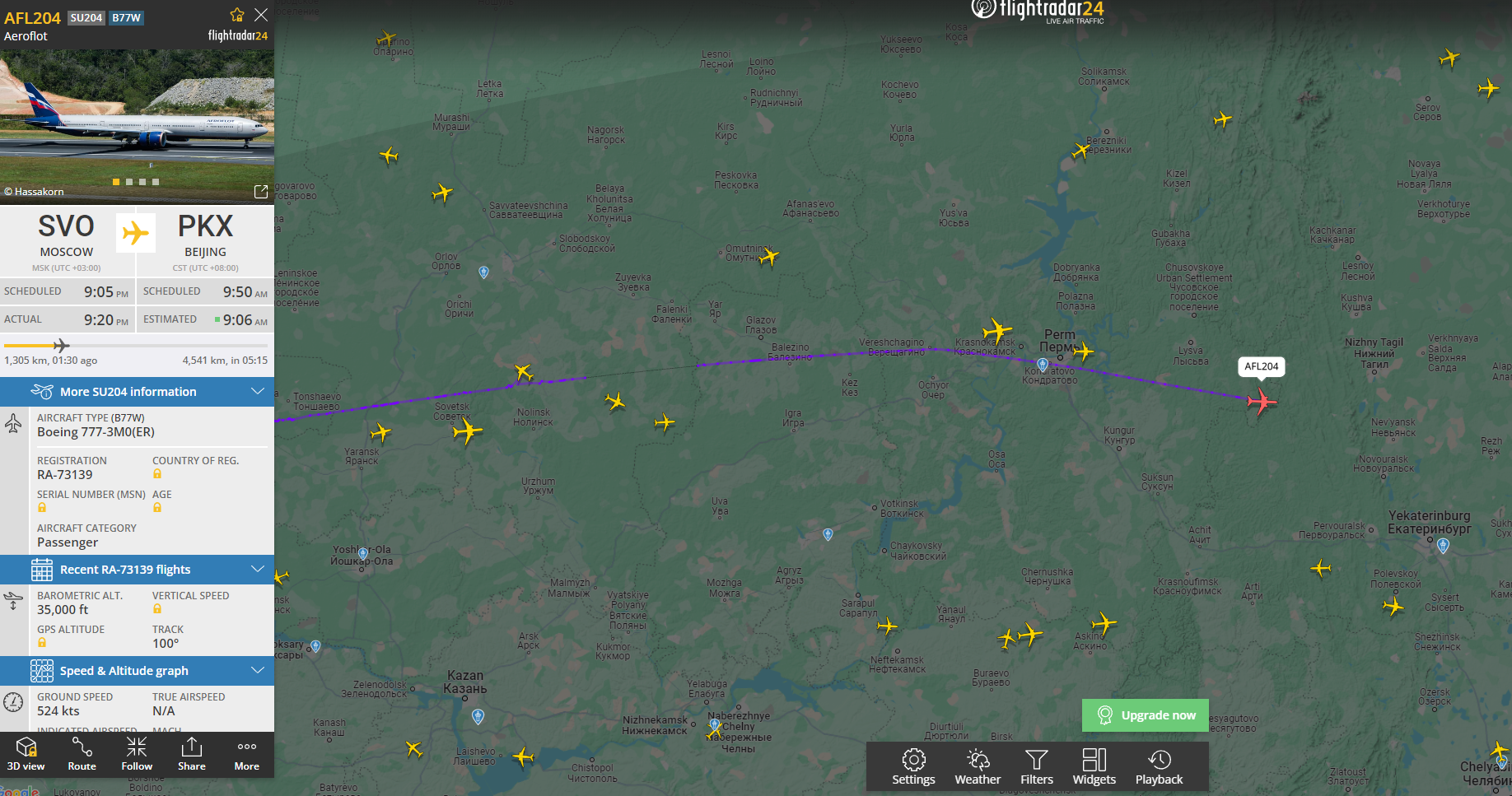
Task: Add flight AFL204 to favorites with star icon
Action: [x=237, y=15]
